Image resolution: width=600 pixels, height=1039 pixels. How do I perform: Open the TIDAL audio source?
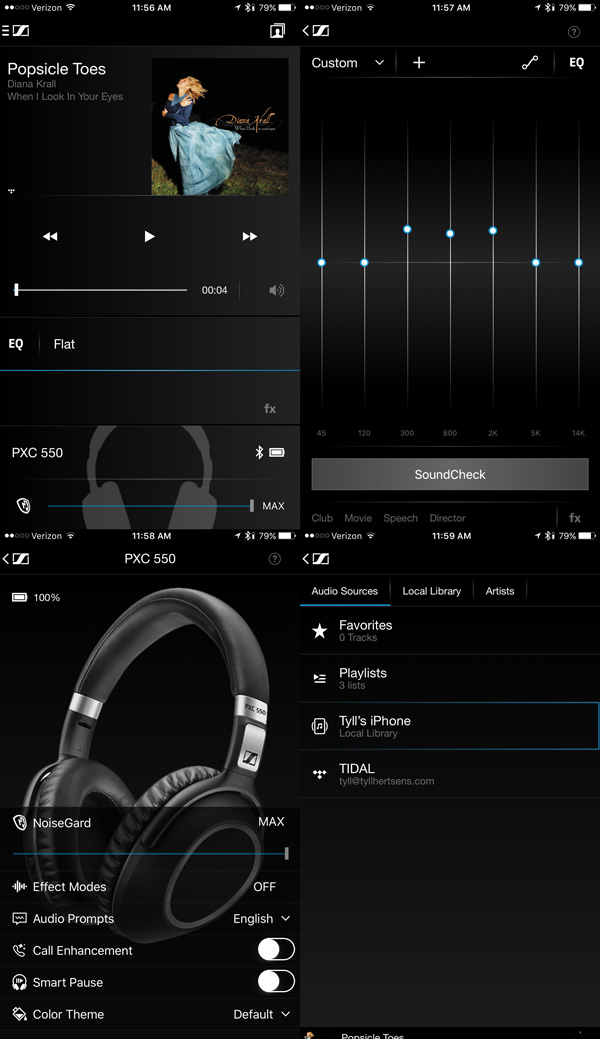click(x=450, y=774)
